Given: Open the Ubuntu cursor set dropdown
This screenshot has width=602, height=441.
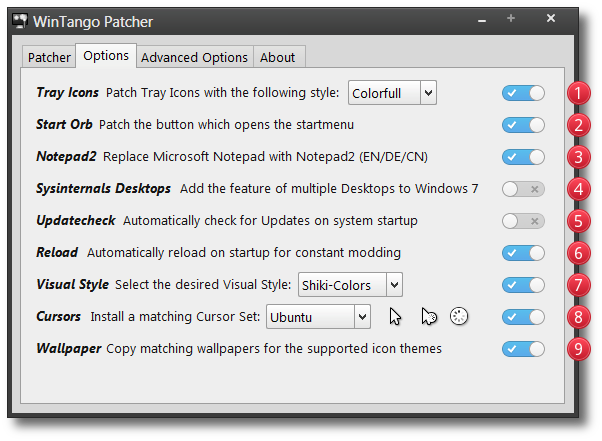Looking at the screenshot, I should [318, 317].
